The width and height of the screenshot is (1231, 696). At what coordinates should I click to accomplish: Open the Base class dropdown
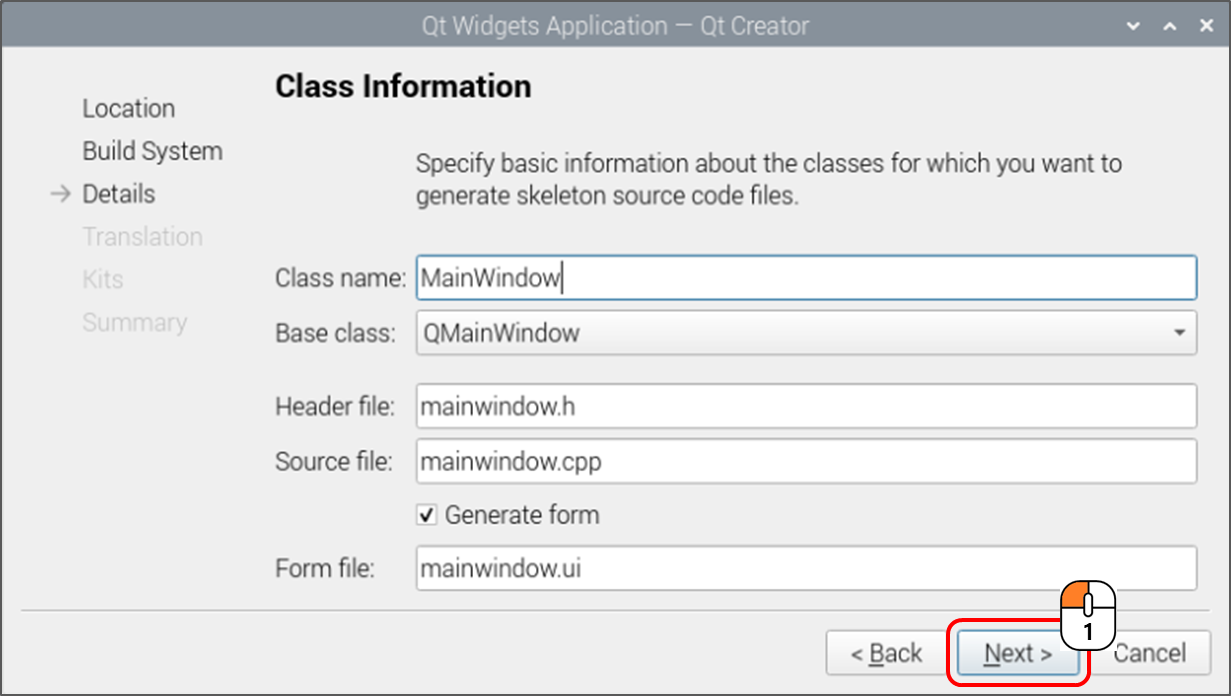click(806, 333)
